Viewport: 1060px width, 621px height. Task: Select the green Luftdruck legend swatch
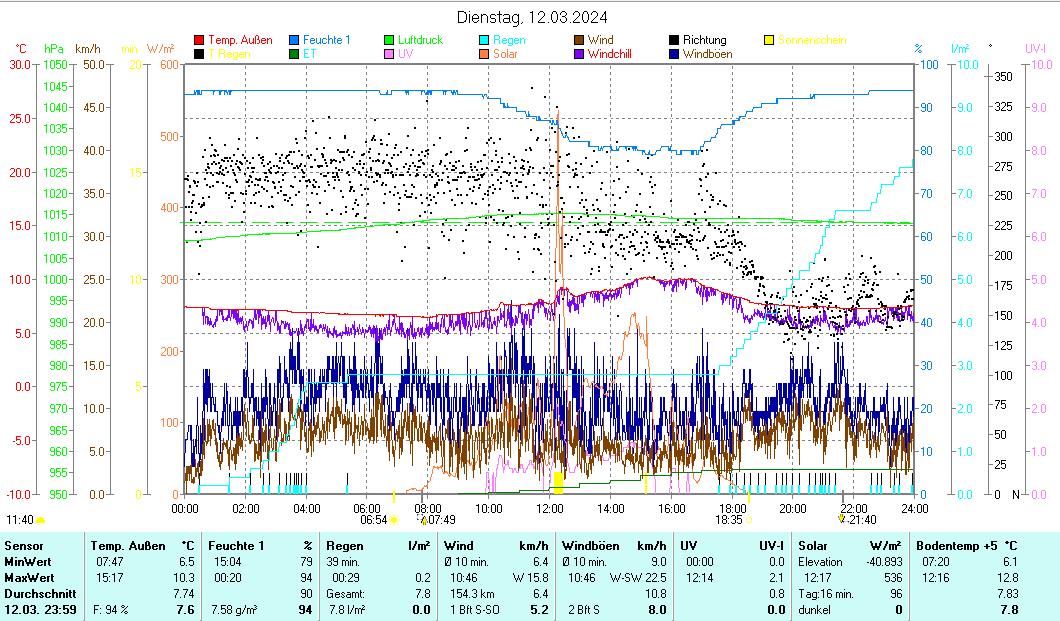click(x=390, y=41)
